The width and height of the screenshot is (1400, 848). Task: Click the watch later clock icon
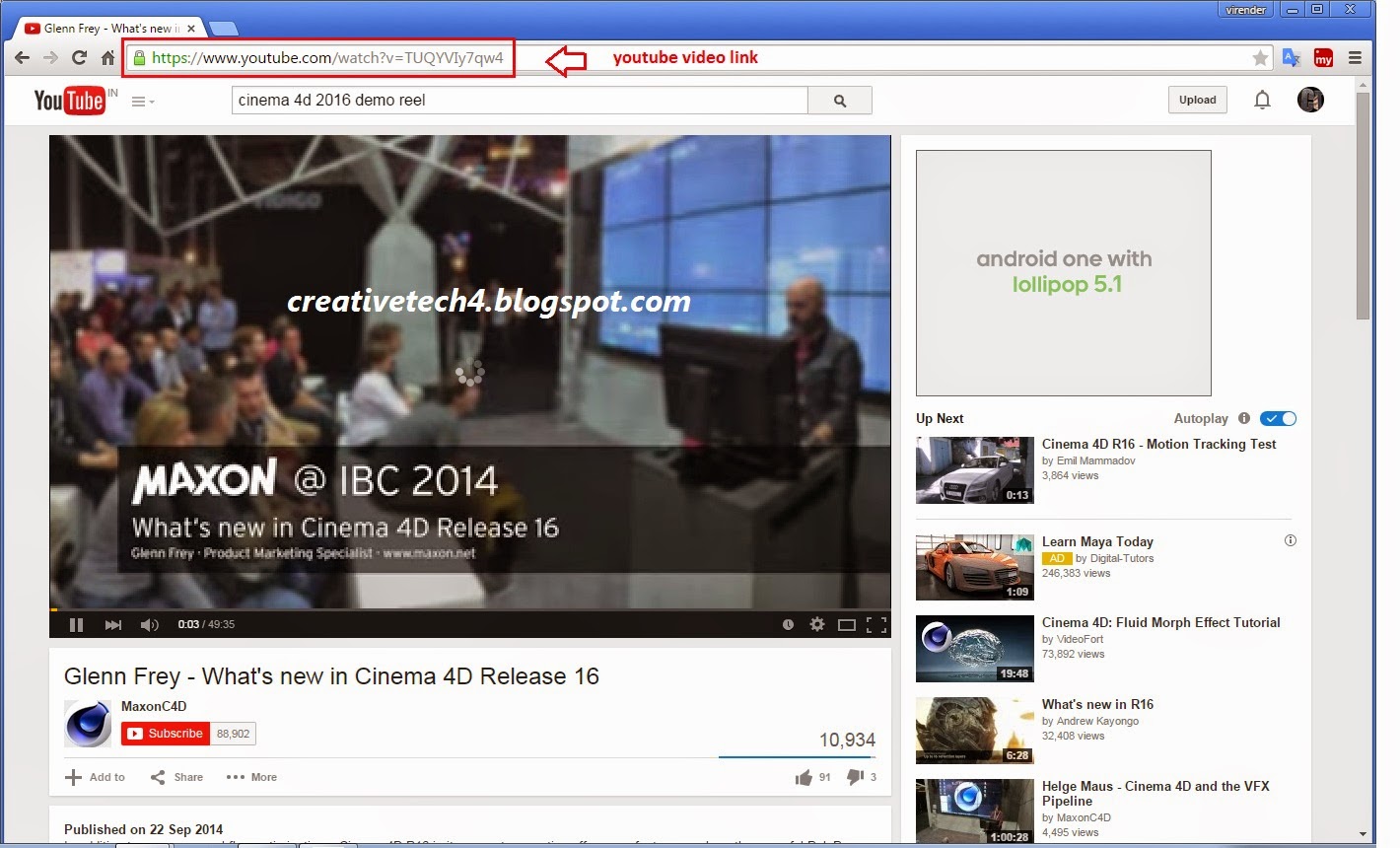[x=788, y=624]
